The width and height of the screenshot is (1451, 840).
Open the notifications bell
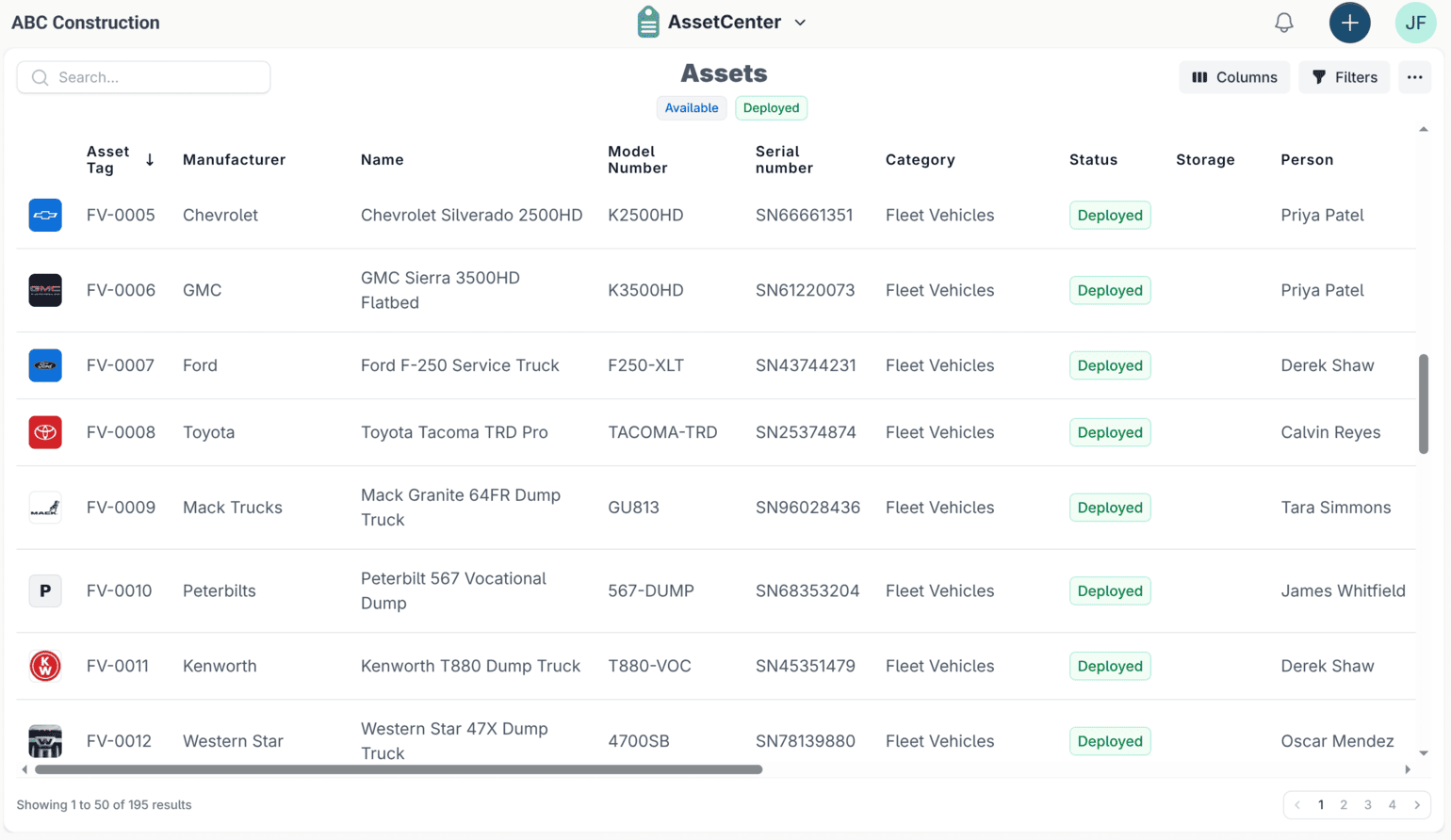tap(1283, 23)
